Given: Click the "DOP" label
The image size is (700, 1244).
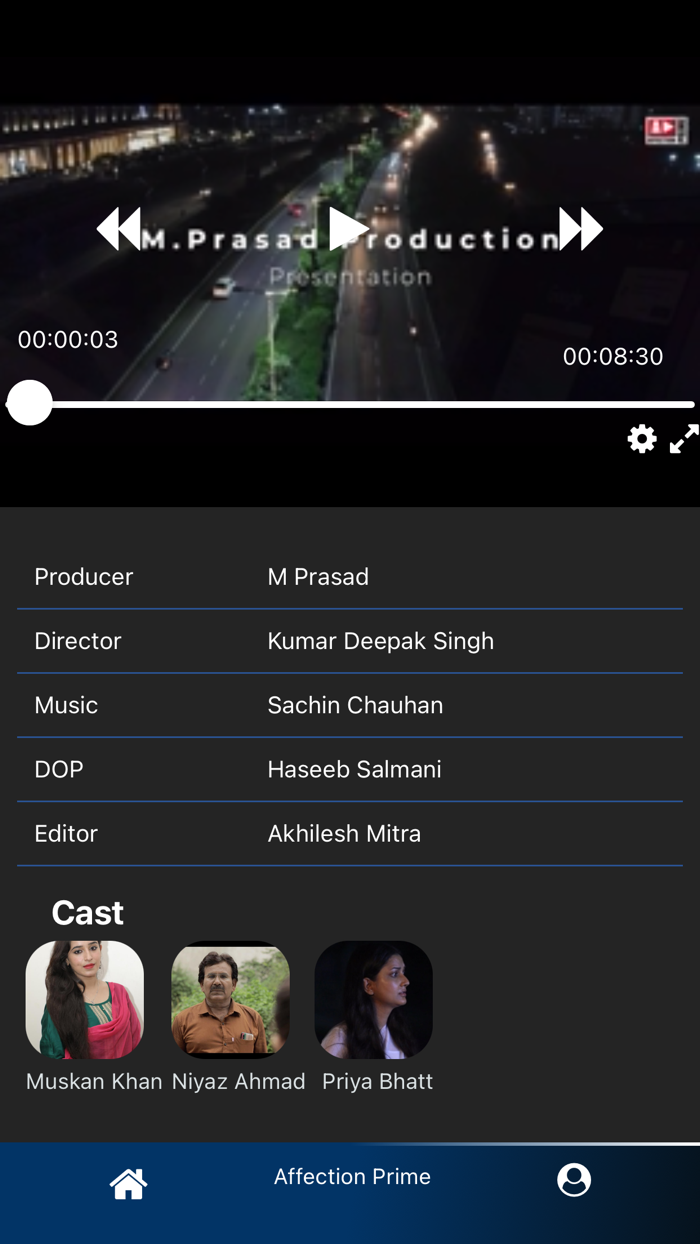Looking at the screenshot, I should [x=59, y=769].
